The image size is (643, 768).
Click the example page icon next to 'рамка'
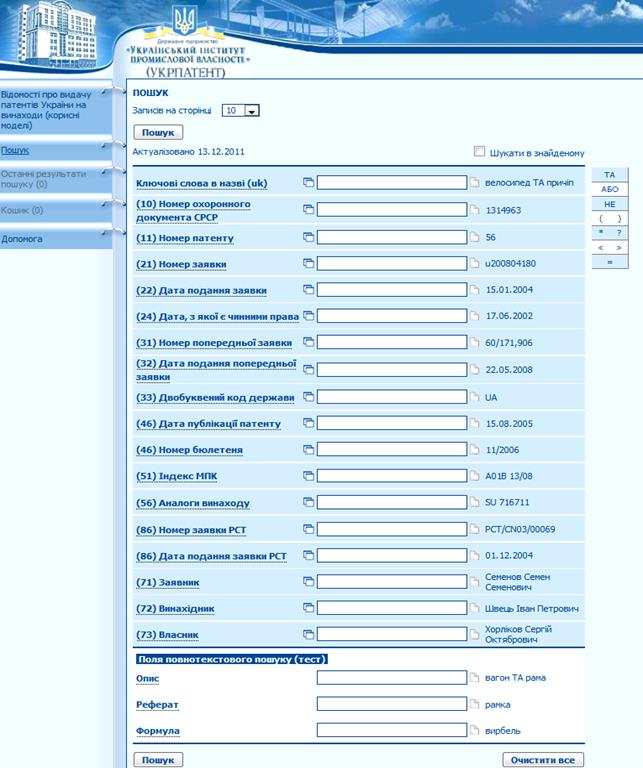[475, 704]
